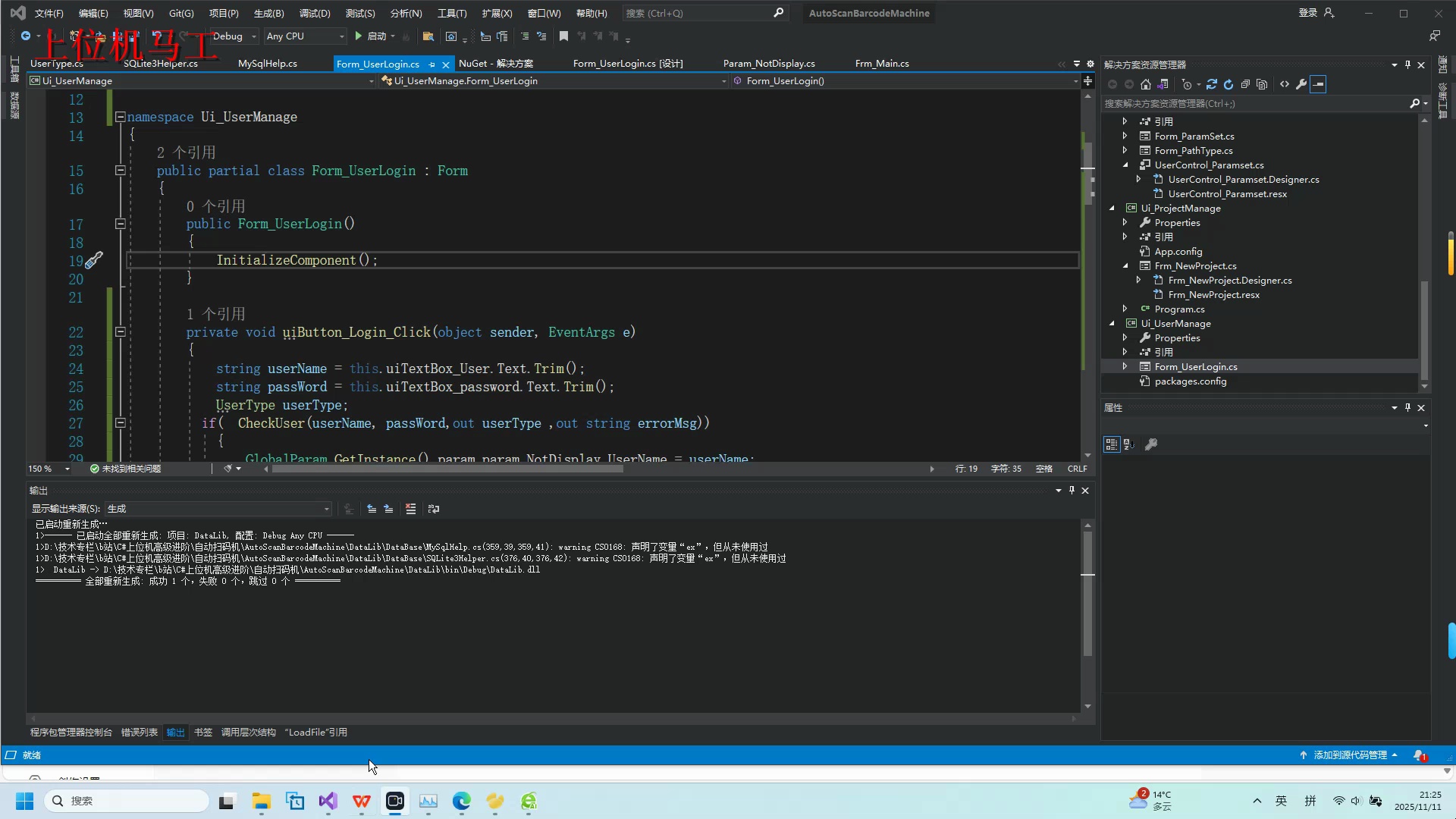The image size is (1456, 819).
Task: Split the editor window with the plus icon
Action: tap(1088, 81)
